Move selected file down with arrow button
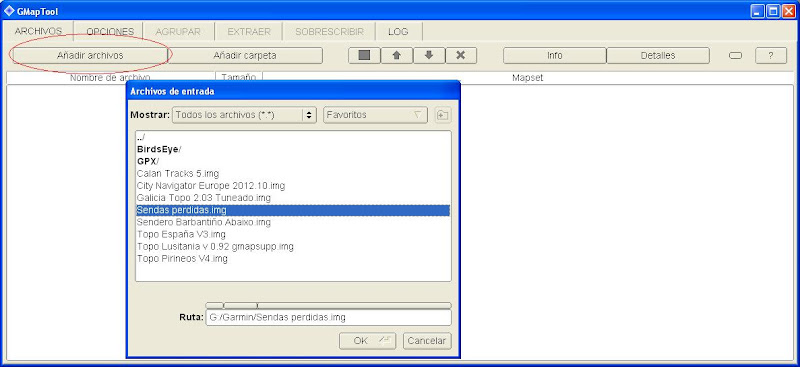 point(429,56)
